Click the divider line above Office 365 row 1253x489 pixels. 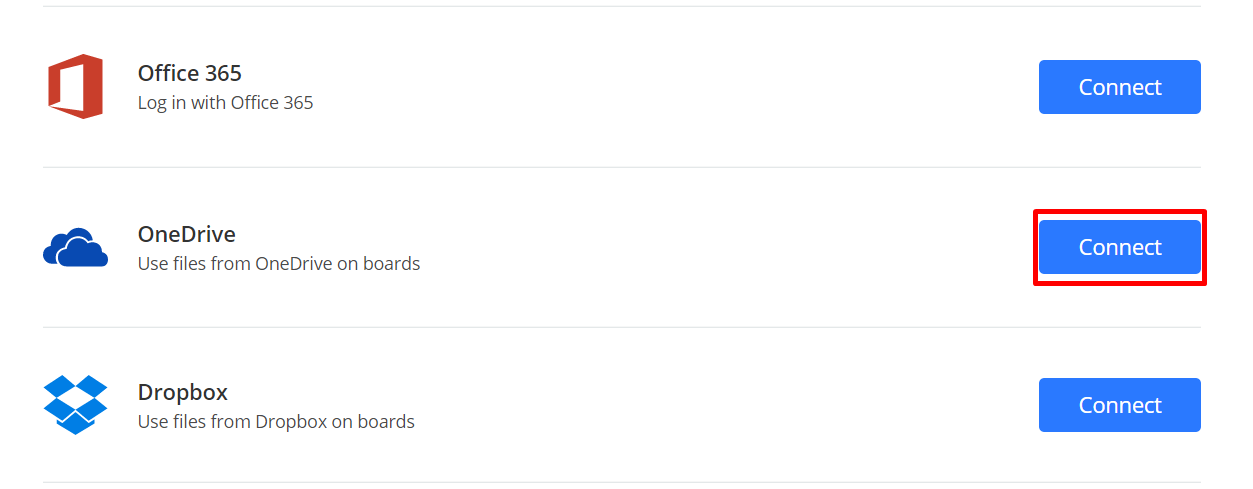(x=620, y=7)
